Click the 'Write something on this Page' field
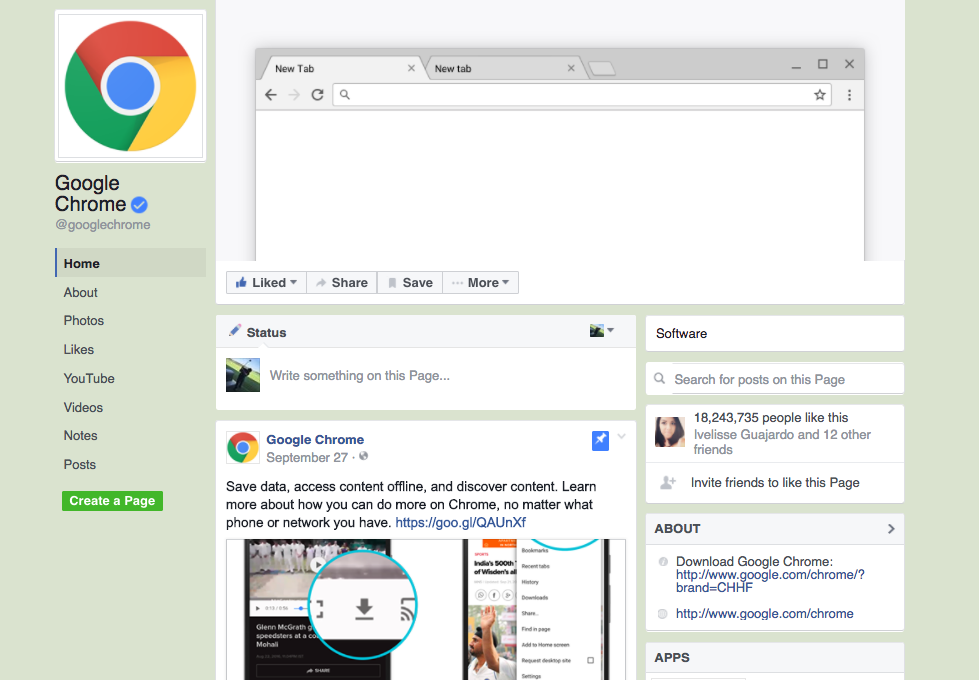 (x=359, y=375)
